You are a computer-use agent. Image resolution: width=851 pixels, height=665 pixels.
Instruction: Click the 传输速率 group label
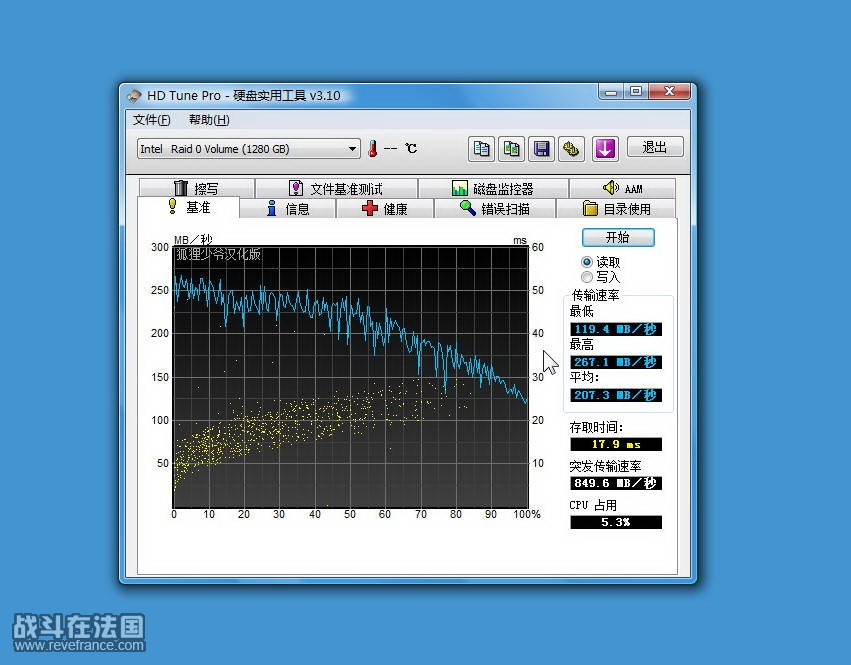595,295
